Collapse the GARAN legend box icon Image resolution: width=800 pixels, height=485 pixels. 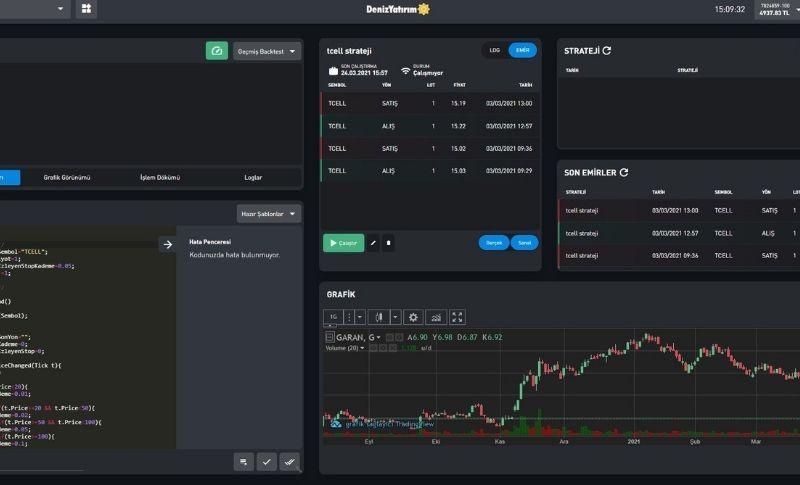tap(330, 337)
